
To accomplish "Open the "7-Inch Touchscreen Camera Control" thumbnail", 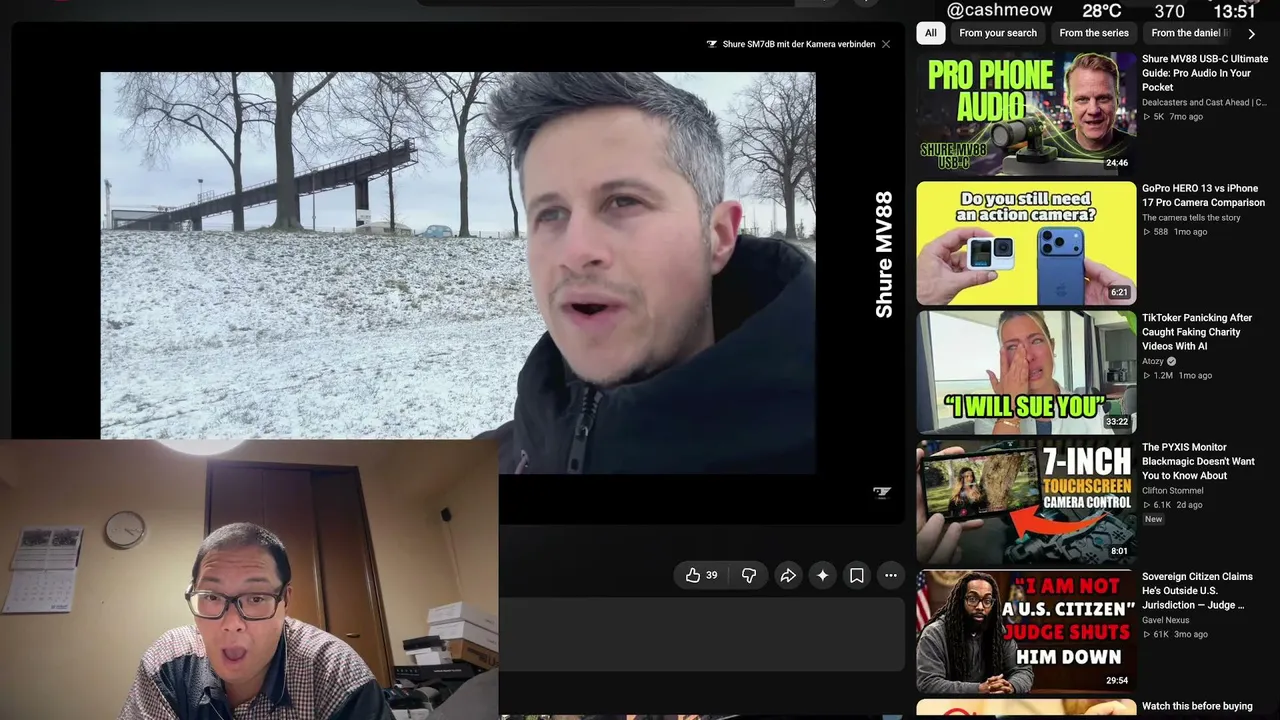I will click(x=1026, y=502).
